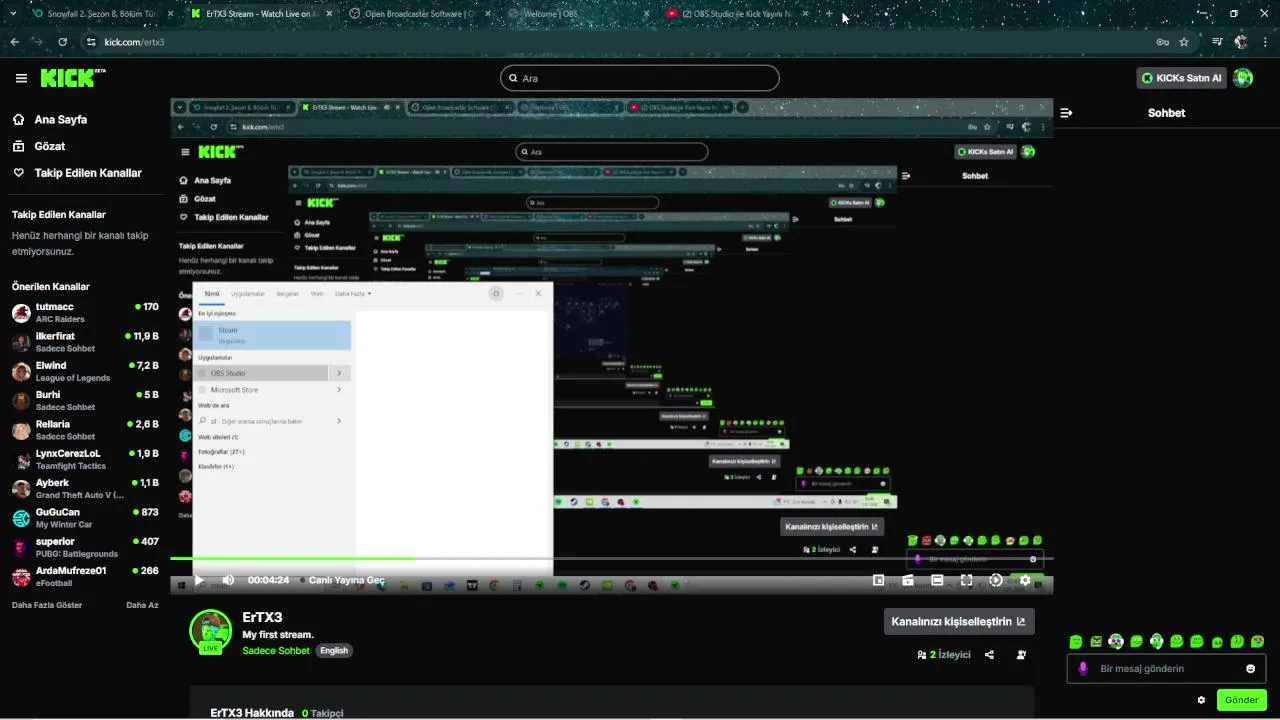Click Daha Fazla Göster
The image size is (1280, 720).
[47, 605]
